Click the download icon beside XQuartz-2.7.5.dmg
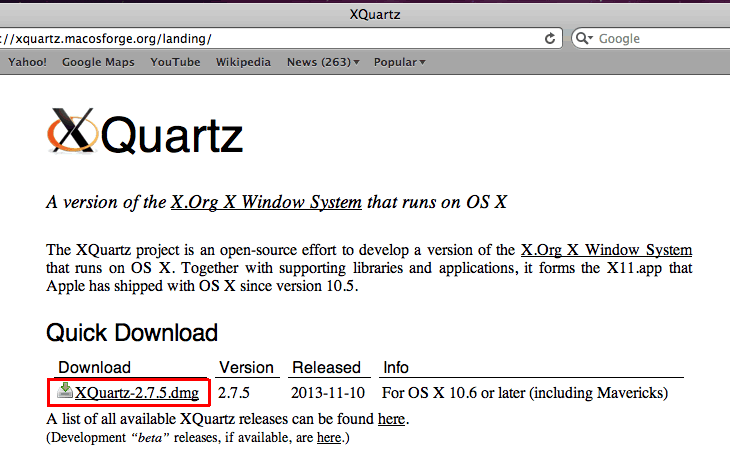 [x=65, y=391]
